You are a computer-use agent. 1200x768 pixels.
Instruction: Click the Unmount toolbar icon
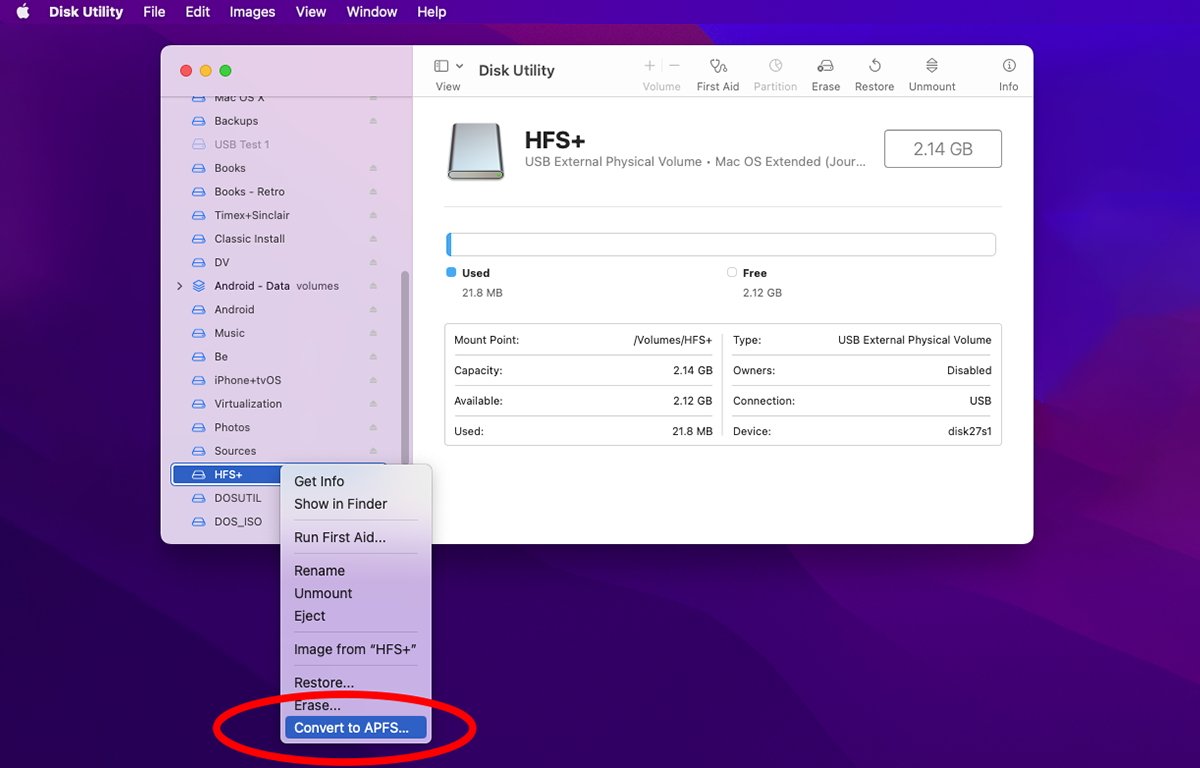(932, 67)
